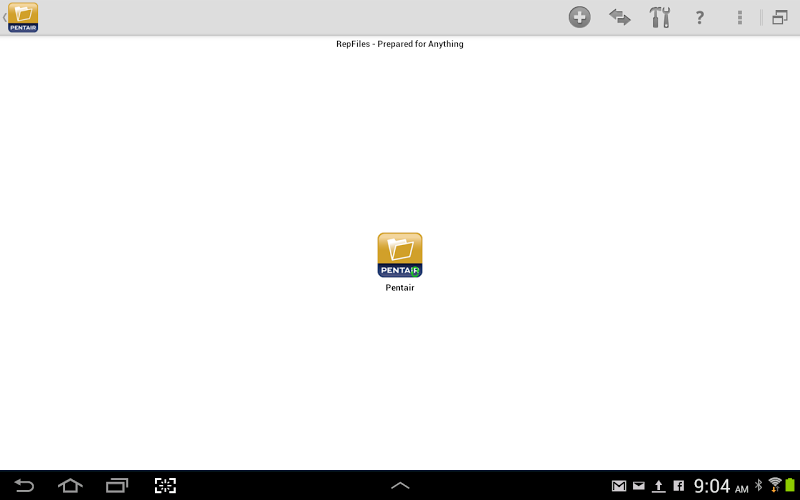
Task: Tap the 'Pentair' label under the folder
Action: click(399, 288)
